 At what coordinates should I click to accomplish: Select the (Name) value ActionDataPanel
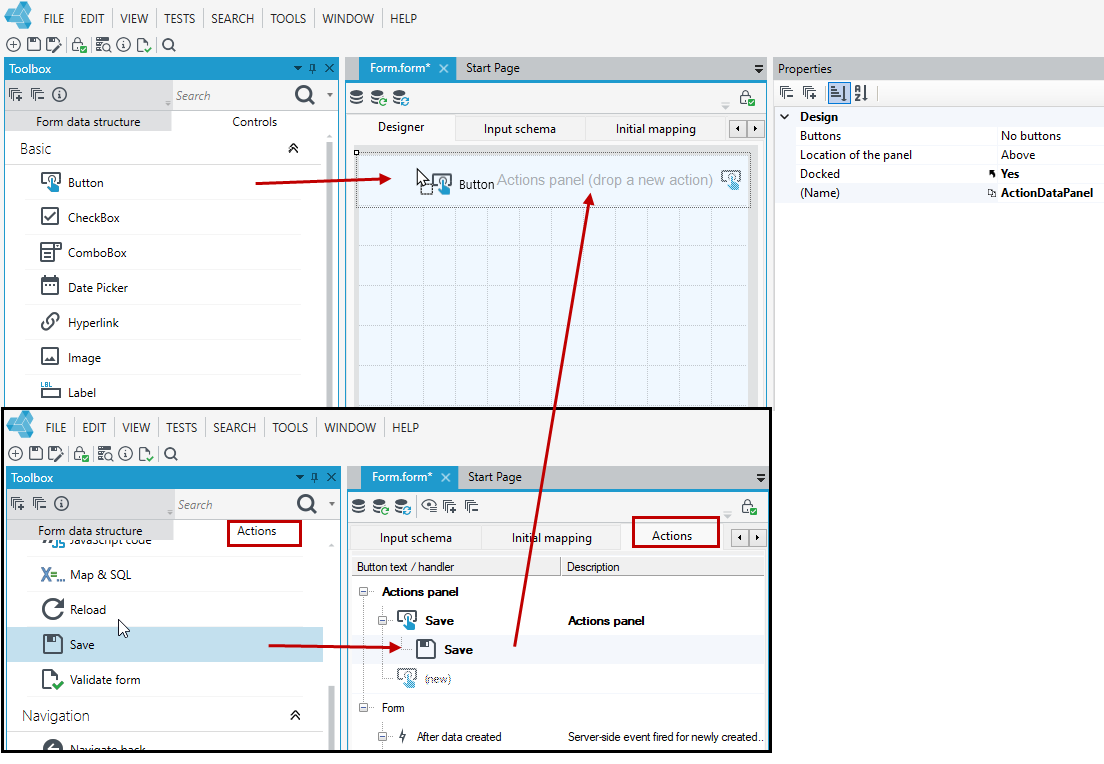pos(1047,193)
